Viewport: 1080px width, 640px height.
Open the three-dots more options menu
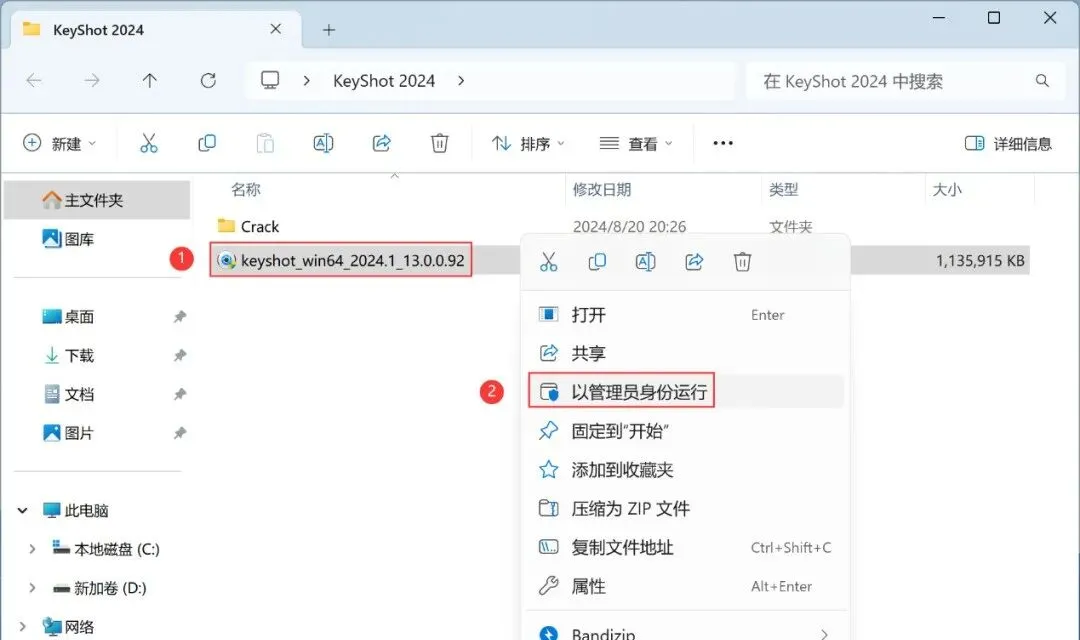point(723,143)
